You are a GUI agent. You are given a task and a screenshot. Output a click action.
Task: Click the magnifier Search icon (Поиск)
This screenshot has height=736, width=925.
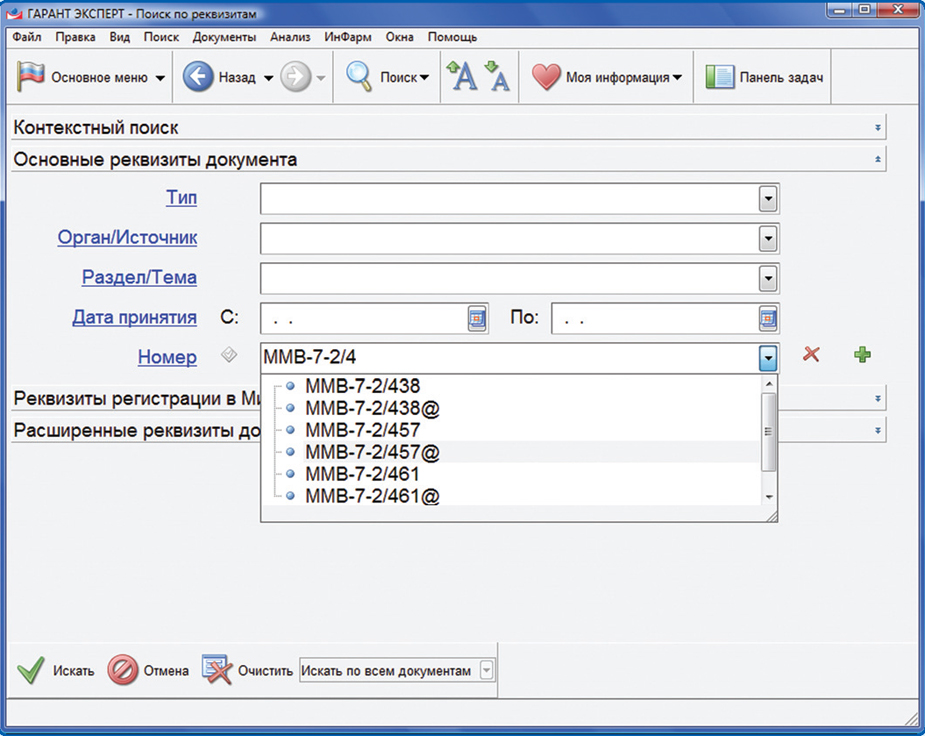[359, 78]
